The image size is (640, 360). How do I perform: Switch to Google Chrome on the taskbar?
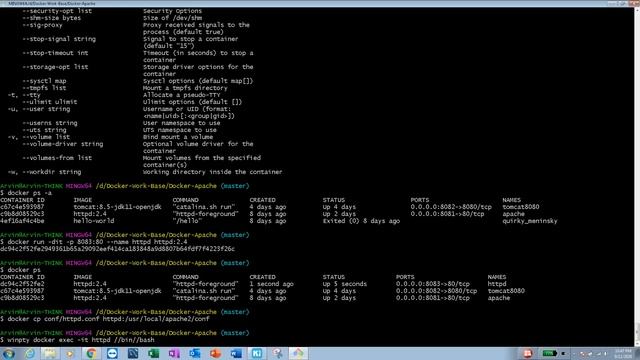tap(91, 353)
